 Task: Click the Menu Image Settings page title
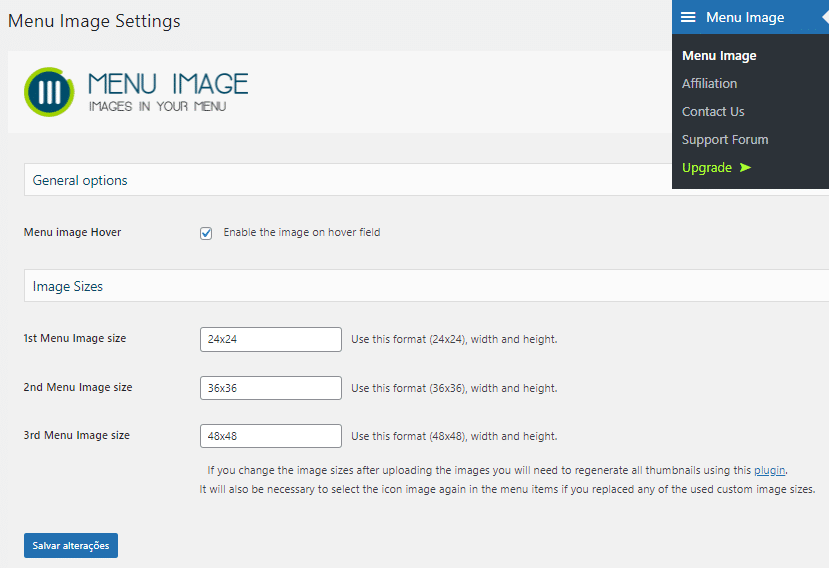tap(94, 21)
